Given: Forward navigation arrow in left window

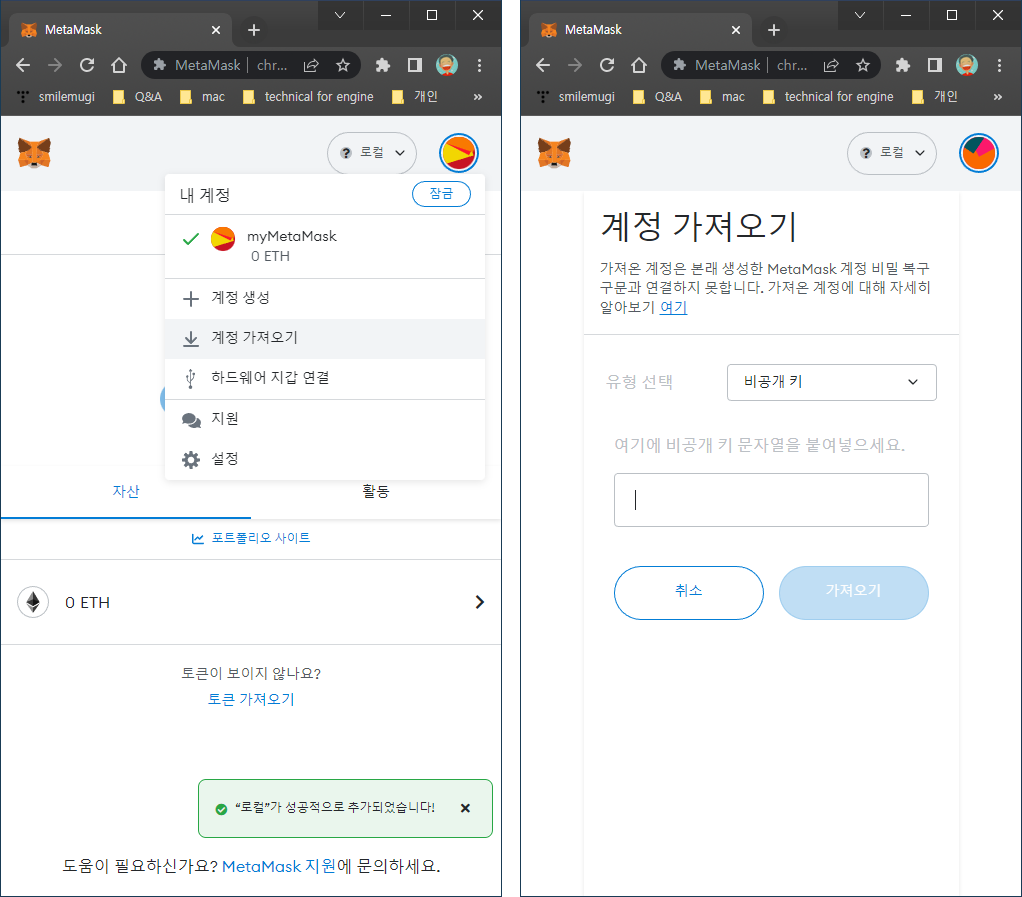Looking at the screenshot, I should tap(55, 65).
